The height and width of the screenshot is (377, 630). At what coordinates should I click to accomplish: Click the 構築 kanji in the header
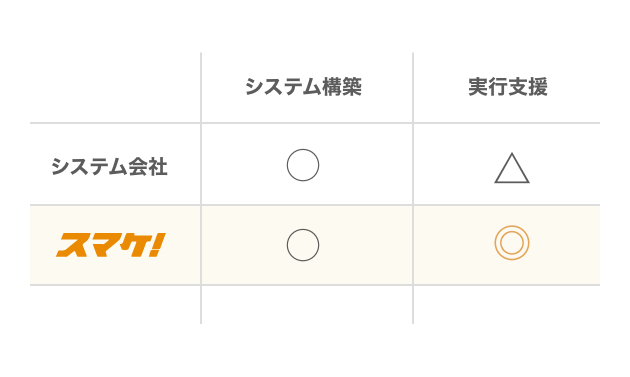point(342,87)
